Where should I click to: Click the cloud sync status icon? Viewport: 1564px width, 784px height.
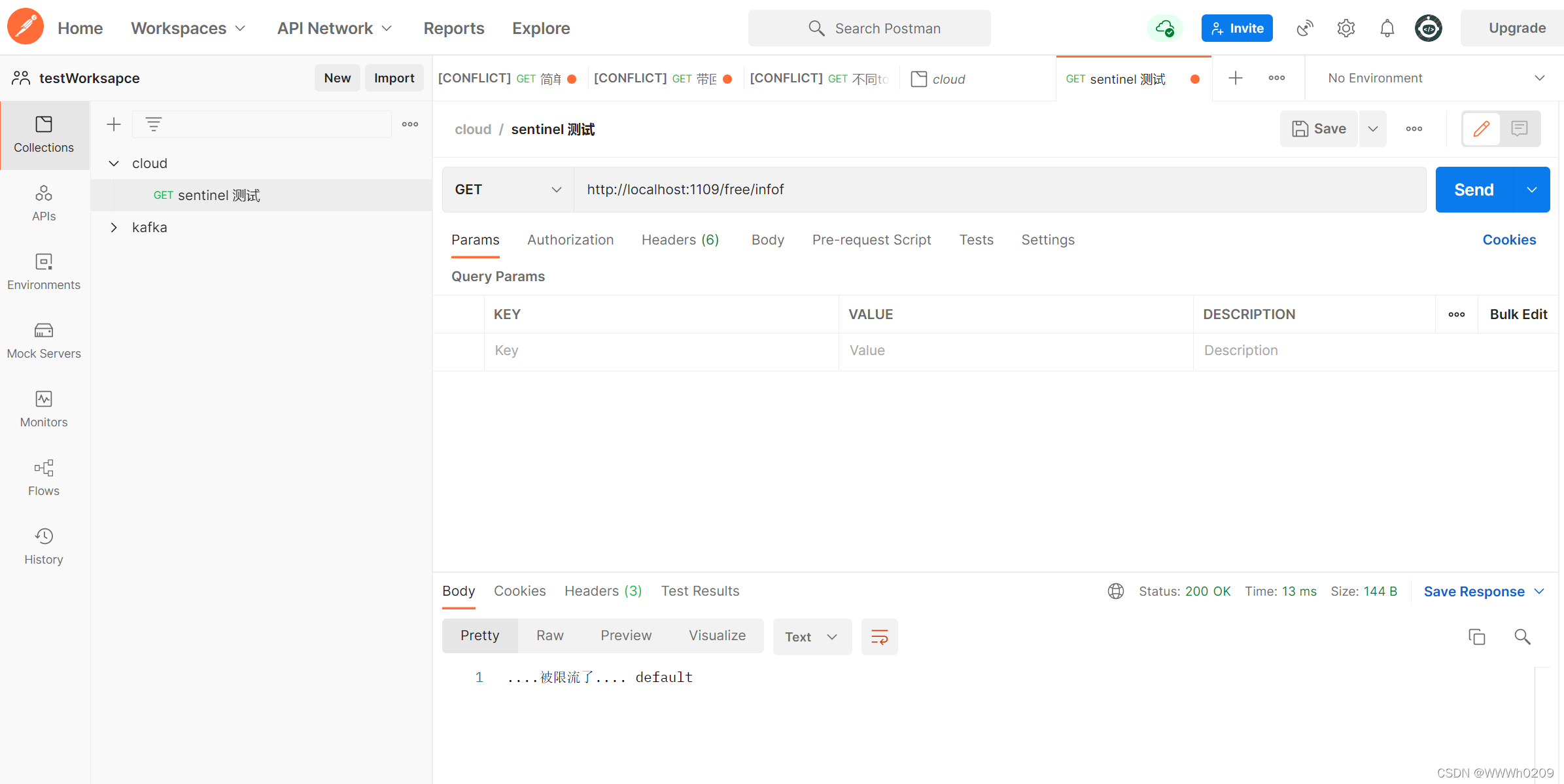(x=1164, y=28)
